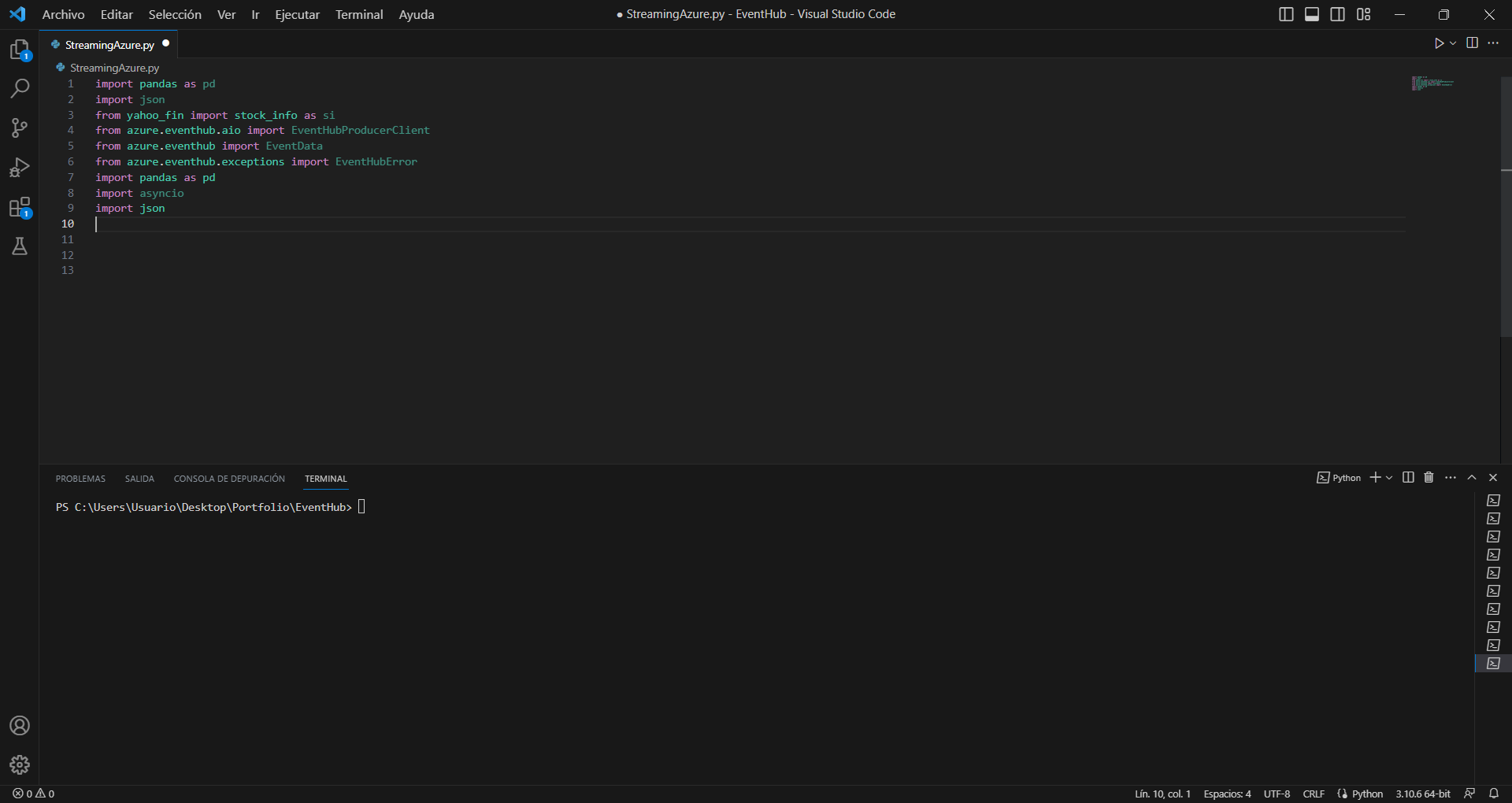Switch to the PROBLEMAS panel tab

pos(80,479)
